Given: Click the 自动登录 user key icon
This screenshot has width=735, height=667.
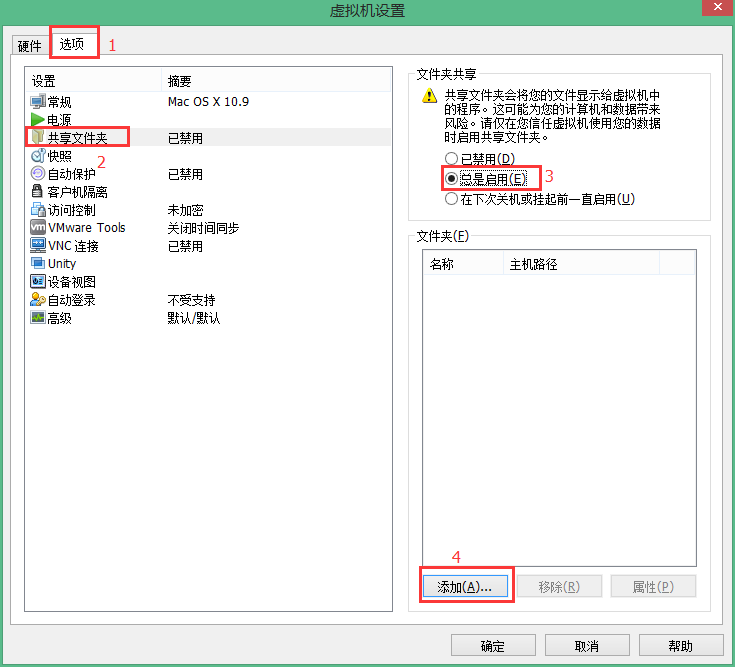Looking at the screenshot, I should coord(38,300).
